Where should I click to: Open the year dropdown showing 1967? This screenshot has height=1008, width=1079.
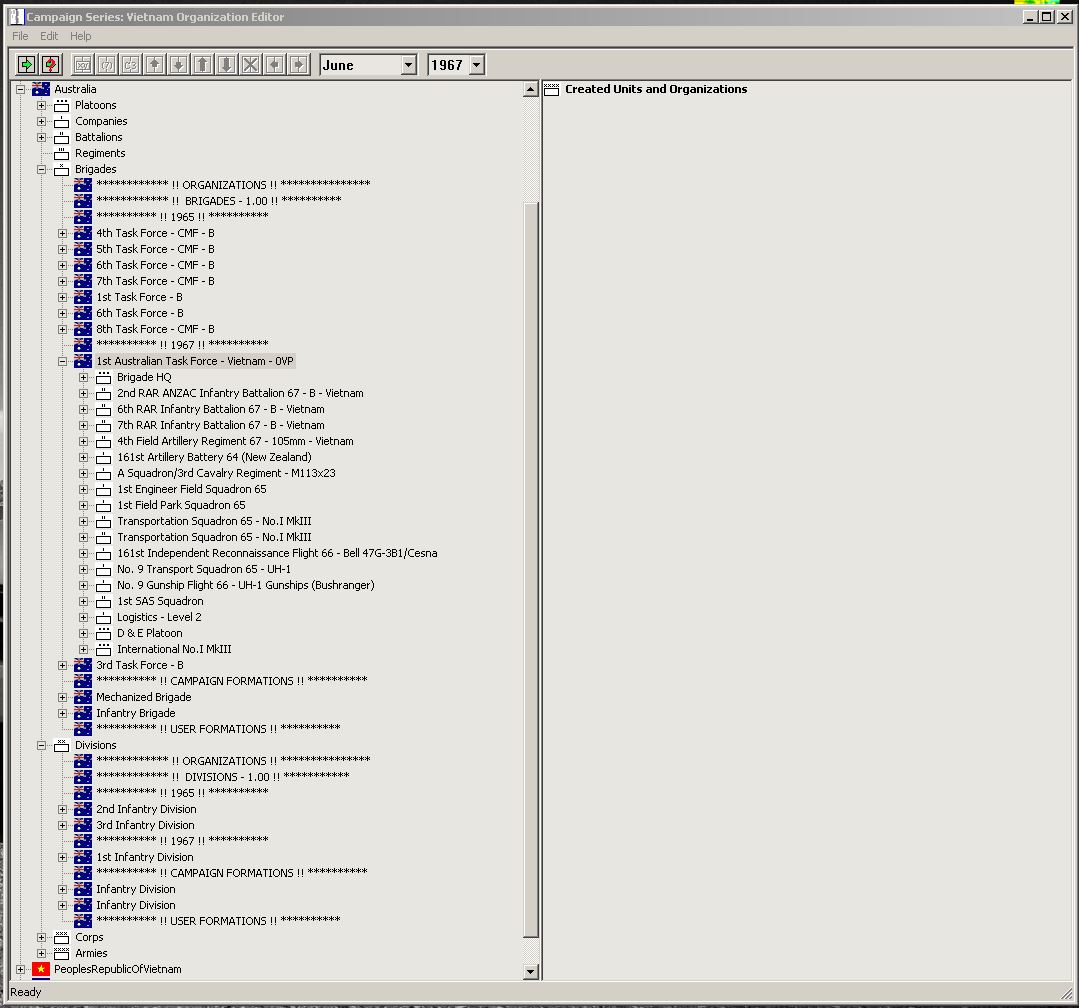[476, 65]
